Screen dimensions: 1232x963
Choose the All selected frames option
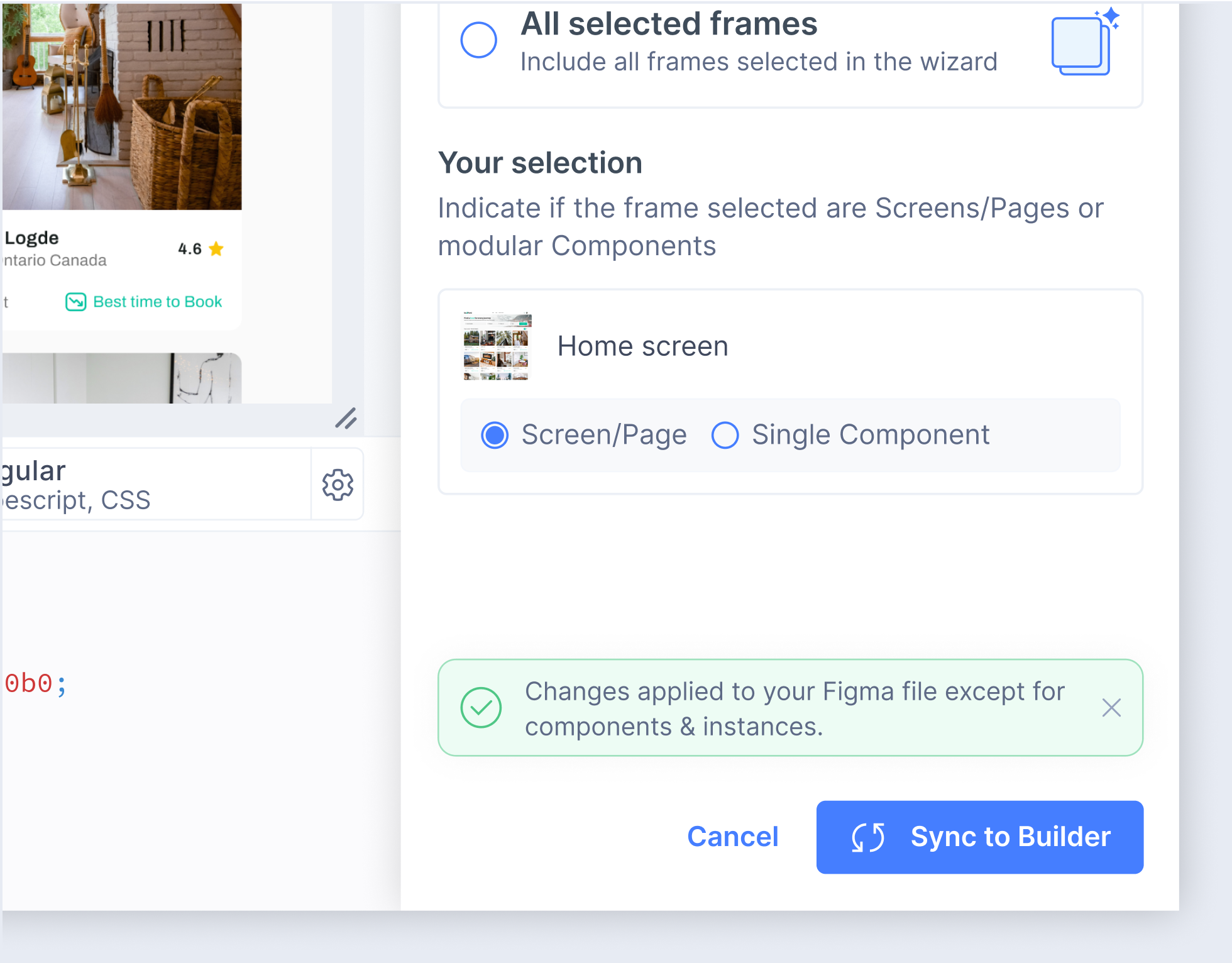(x=478, y=40)
